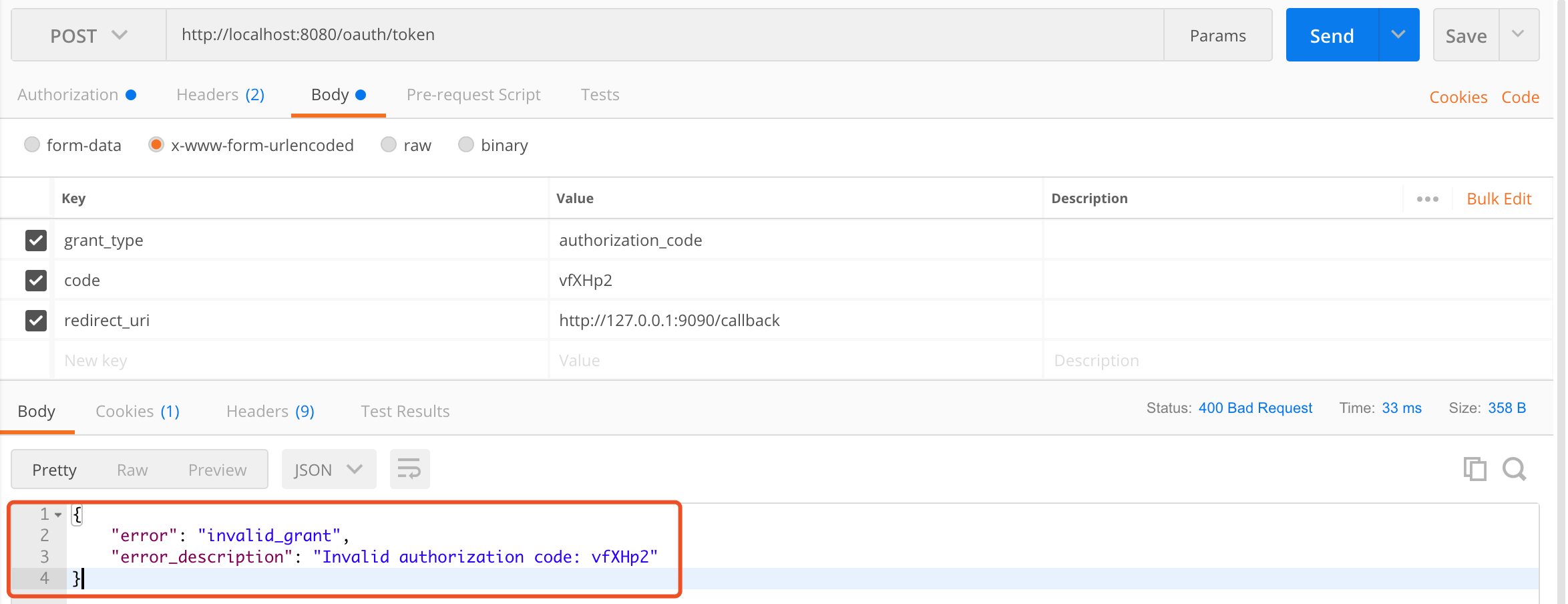The image size is (1568, 604).
Task: Click the request URL input field
Action: pos(664,35)
